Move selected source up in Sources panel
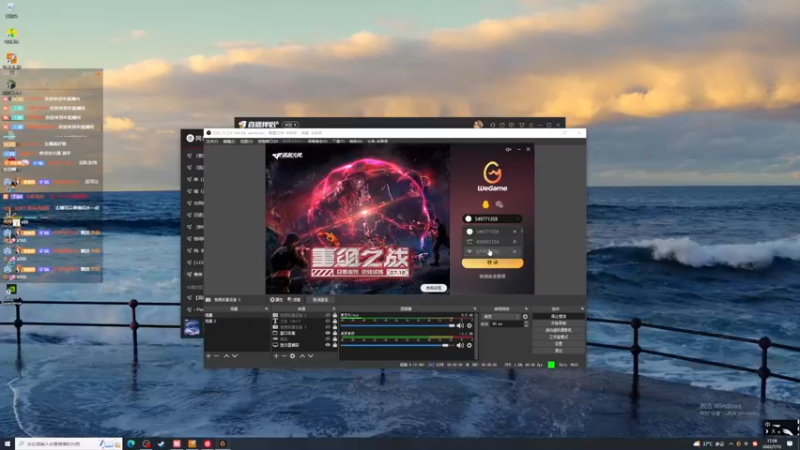Viewport: 800px width, 450px height. tap(303, 356)
